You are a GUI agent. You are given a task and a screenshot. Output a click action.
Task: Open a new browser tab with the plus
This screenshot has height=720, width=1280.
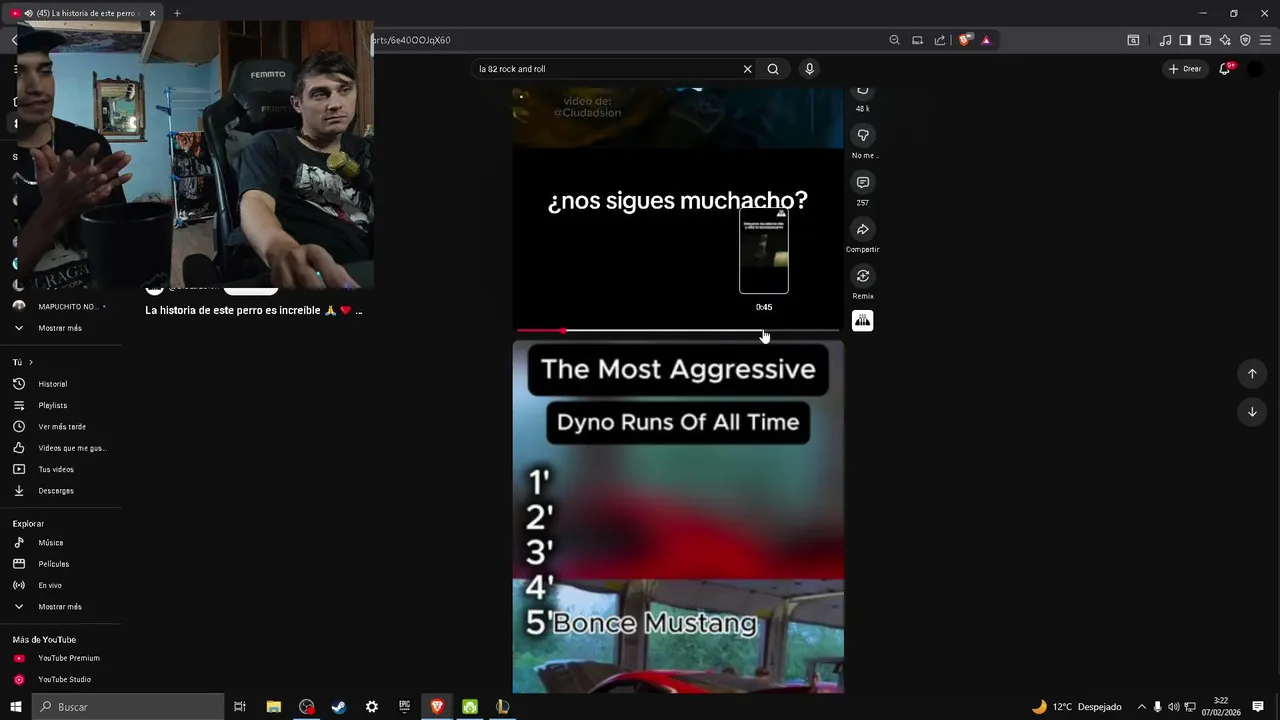(x=177, y=13)
